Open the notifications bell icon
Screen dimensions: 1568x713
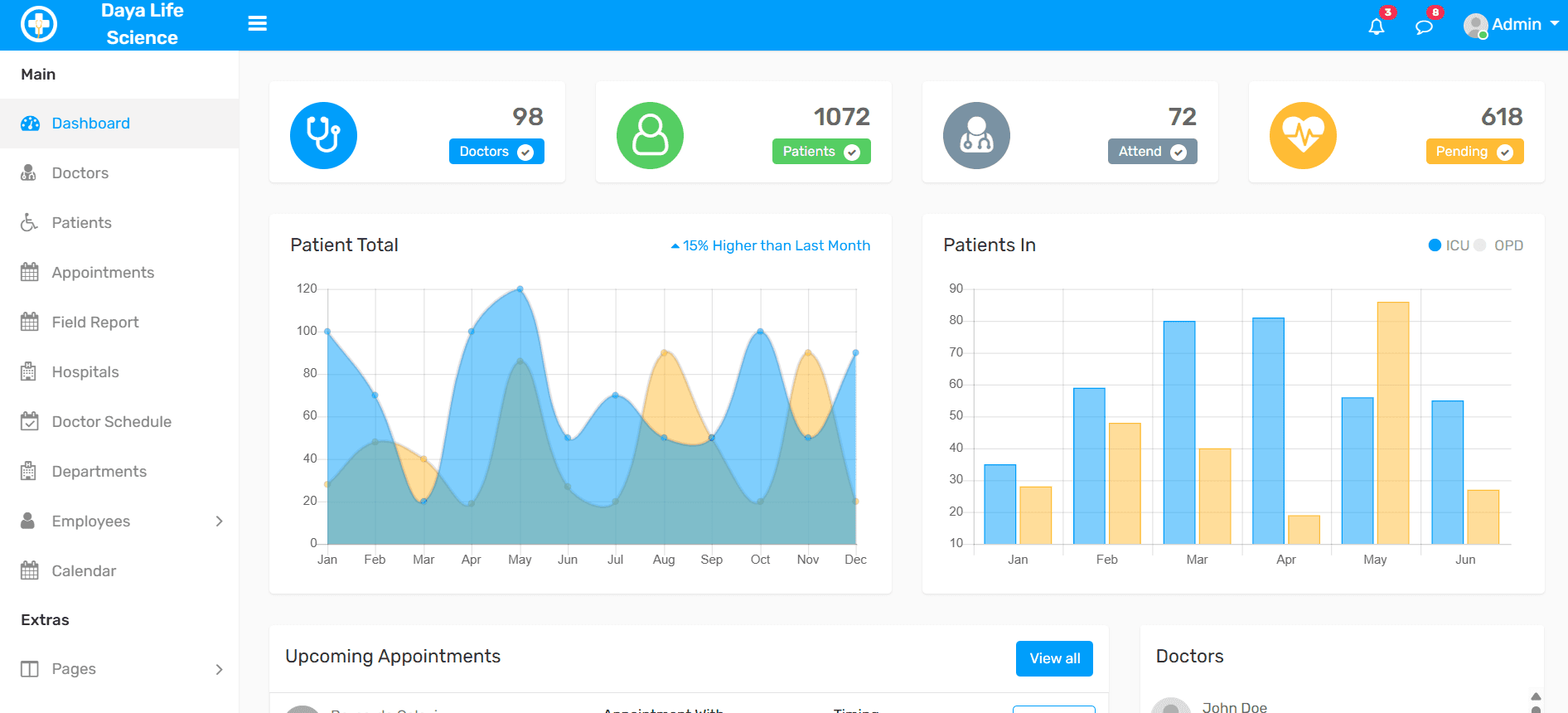coord(1376,27)
